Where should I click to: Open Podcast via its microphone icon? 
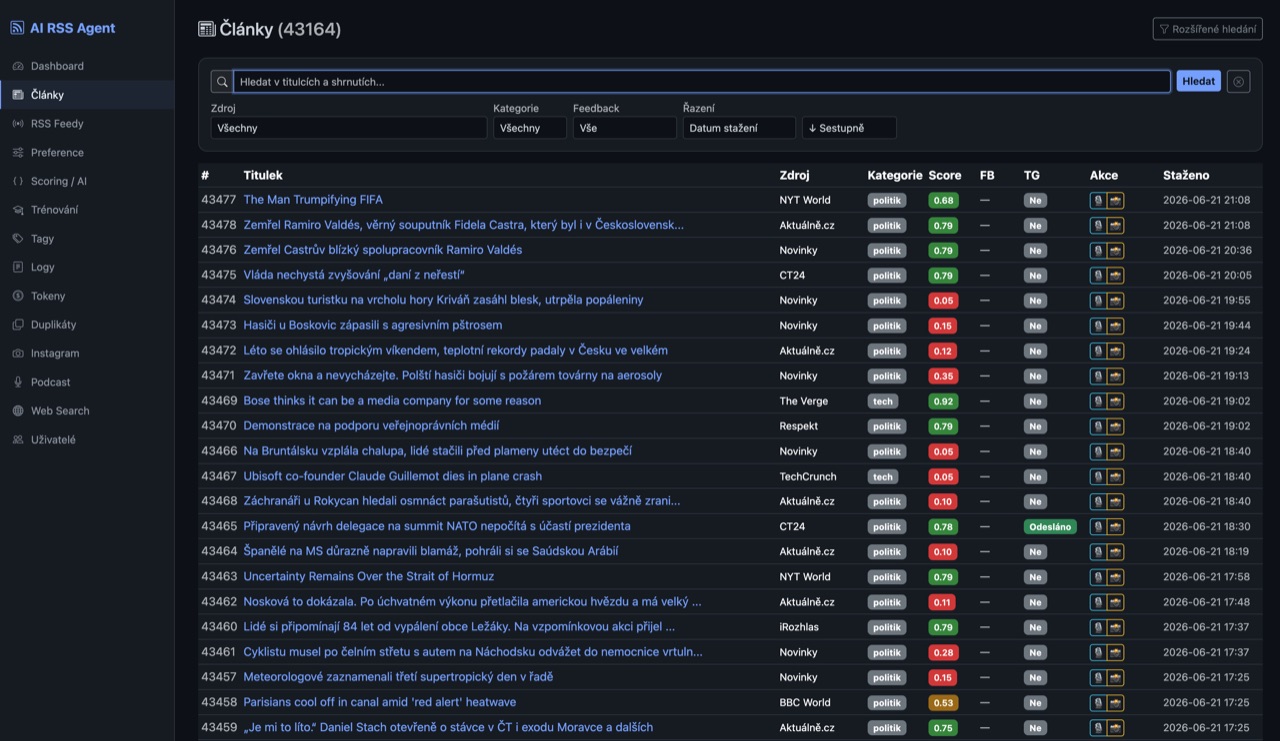tap(18, 382)
